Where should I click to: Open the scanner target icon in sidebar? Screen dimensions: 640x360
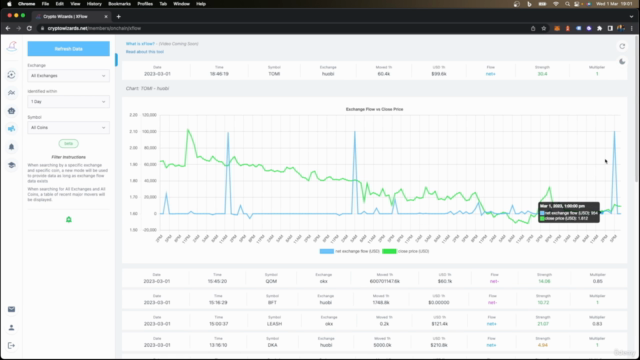pos(11,75)
